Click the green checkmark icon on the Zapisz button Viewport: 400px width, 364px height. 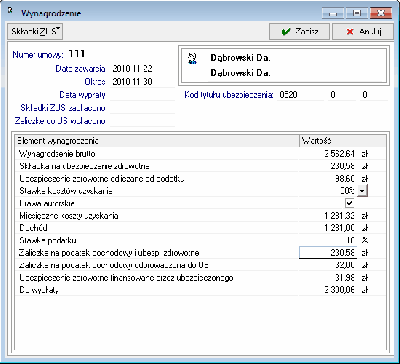286,32
